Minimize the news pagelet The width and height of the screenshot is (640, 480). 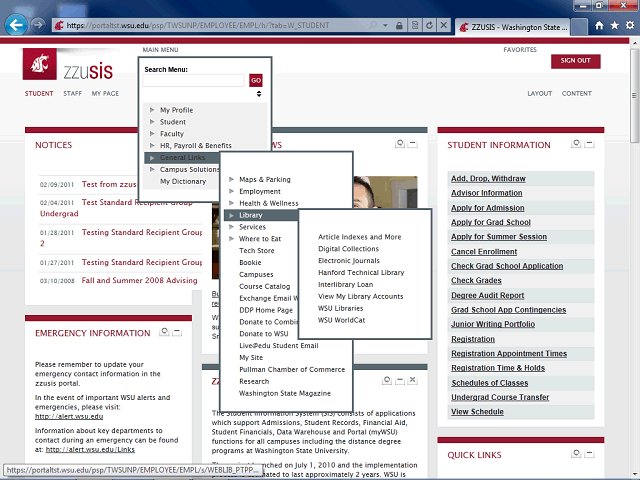(413, 144)
